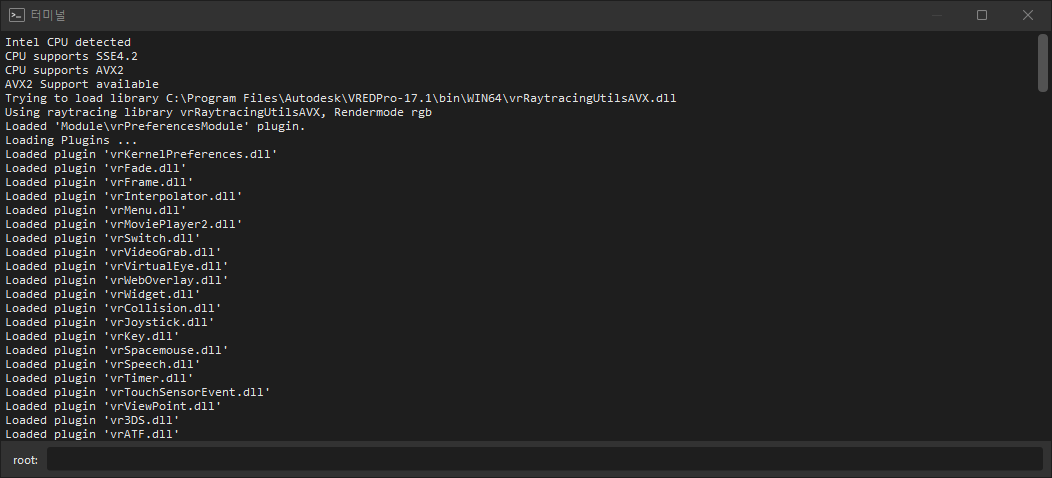Click the terminal icon in title bar
This screenshot has width=1052, height=478.
pyautogui.click(x=17, y=15)
